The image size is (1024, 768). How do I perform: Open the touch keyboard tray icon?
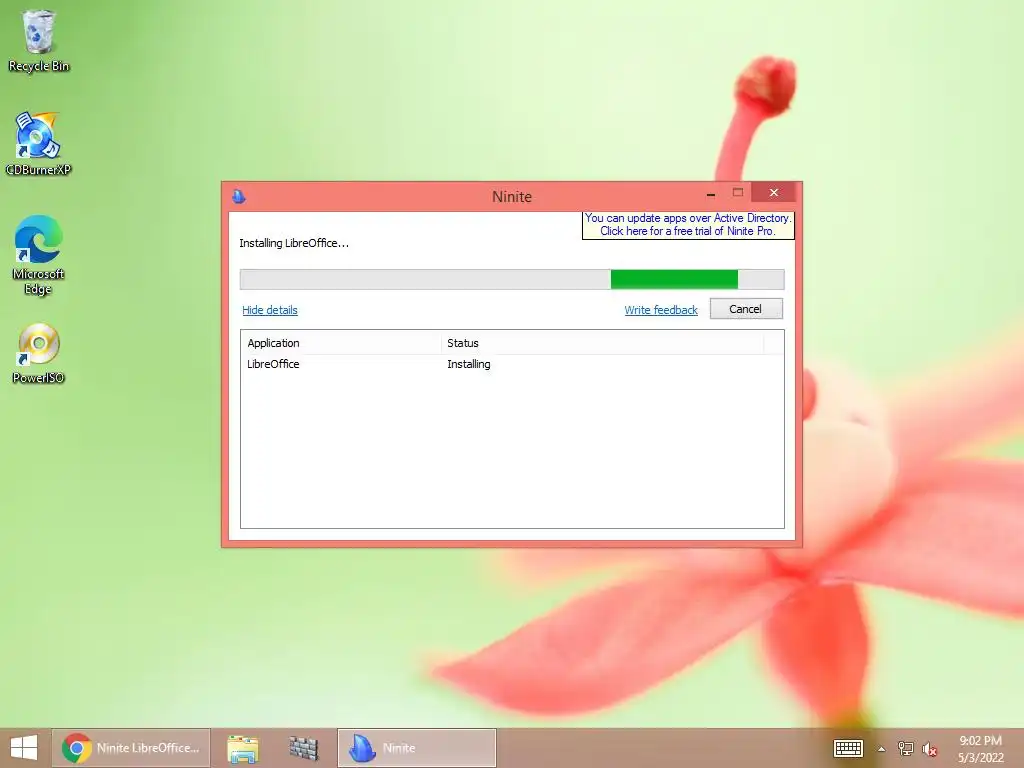848,748
